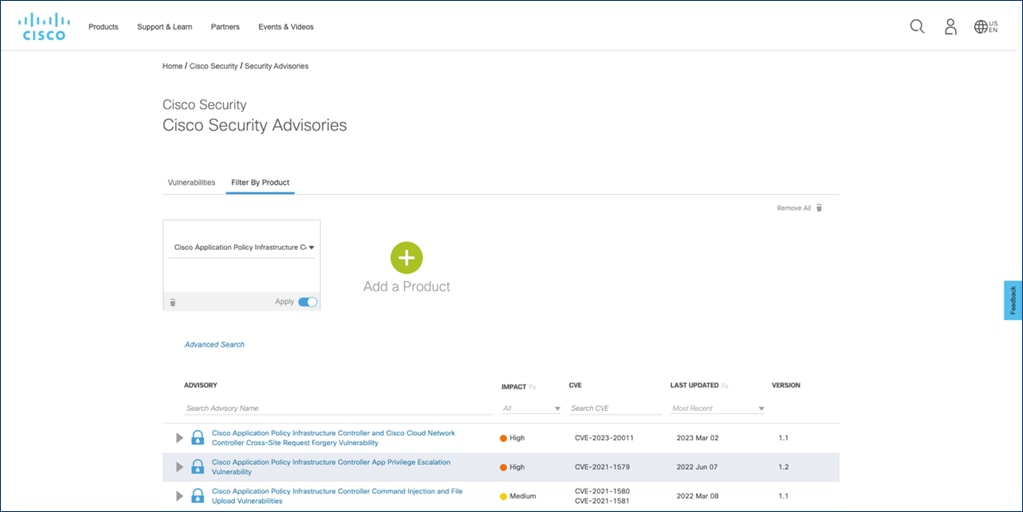Click the 2022 Mar 08 date

(x=697, y=496)
